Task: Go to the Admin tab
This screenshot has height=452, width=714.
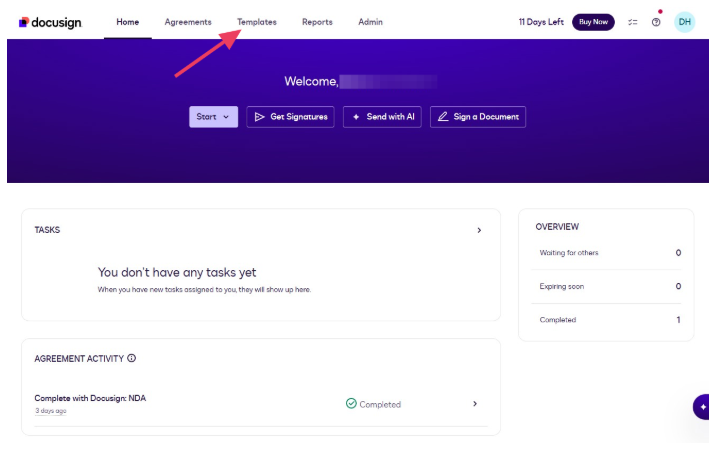Action: pos(370,22)
